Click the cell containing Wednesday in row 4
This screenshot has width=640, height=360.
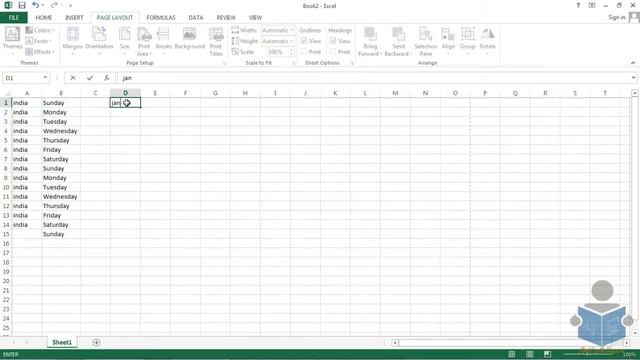[60, 131]
